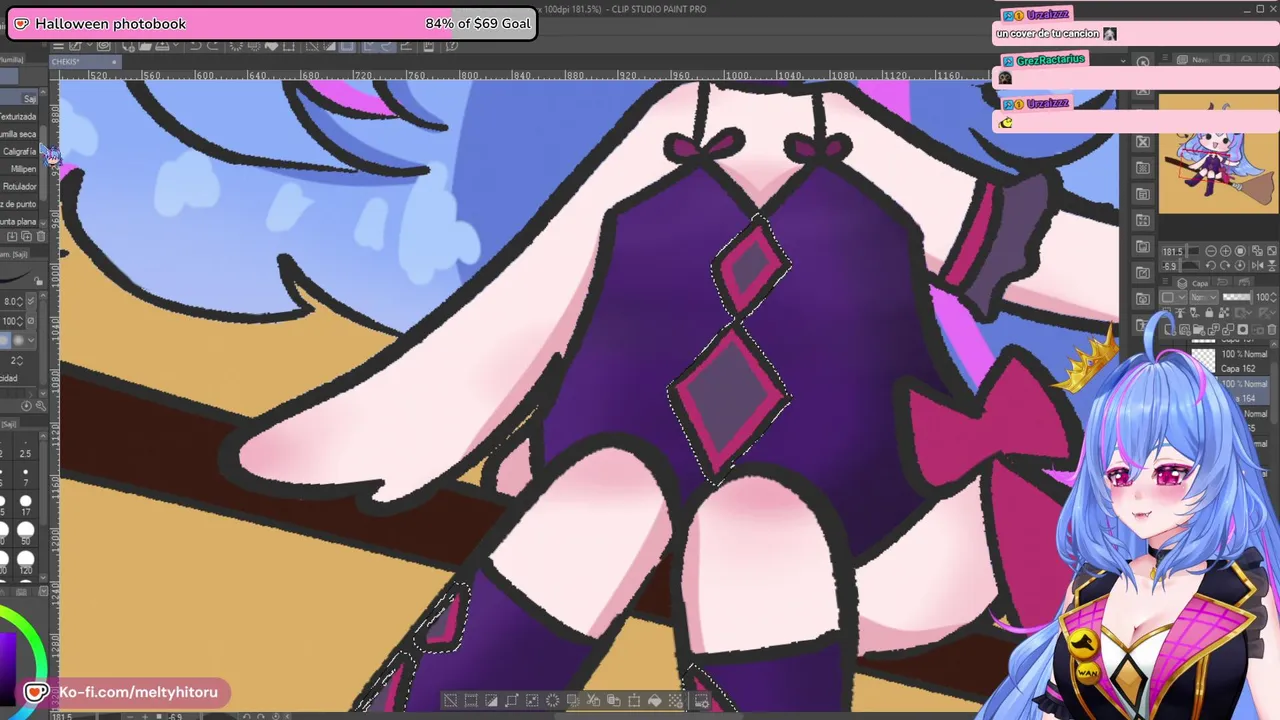Toggle lock transparent pixels
Screen dimensions: 1280x720
point(1224,312)
